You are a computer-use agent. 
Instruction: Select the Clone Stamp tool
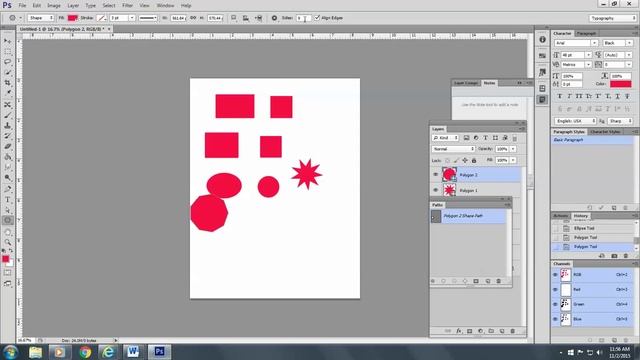[x=7, y=126]
